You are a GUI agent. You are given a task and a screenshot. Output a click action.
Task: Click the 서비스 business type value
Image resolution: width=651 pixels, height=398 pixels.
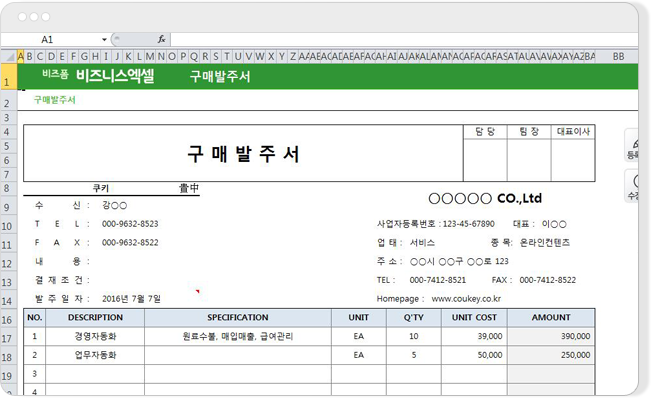point(422,242)
